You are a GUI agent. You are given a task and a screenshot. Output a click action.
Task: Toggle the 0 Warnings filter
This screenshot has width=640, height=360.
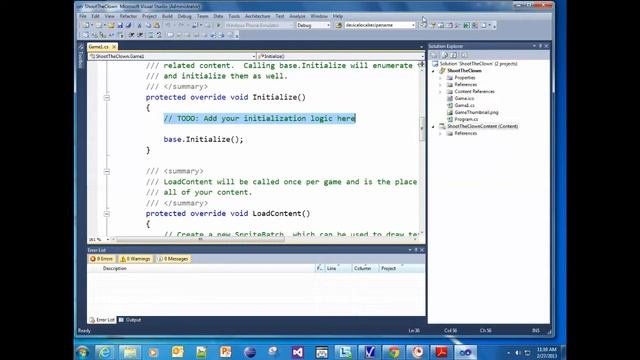136,259
